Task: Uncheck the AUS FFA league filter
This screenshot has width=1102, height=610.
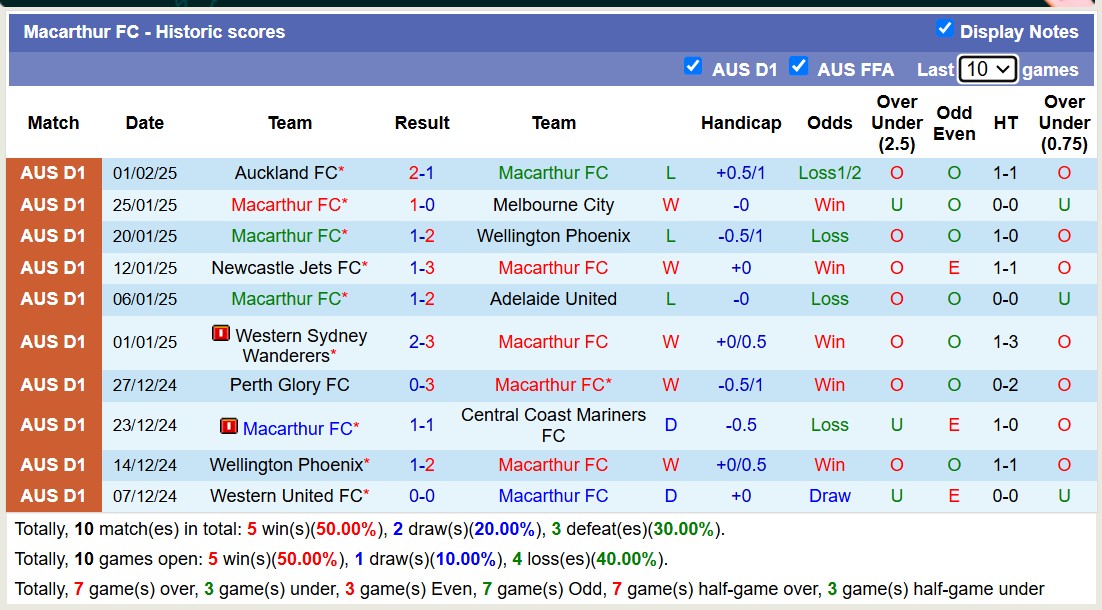Action: click(798, 67)
